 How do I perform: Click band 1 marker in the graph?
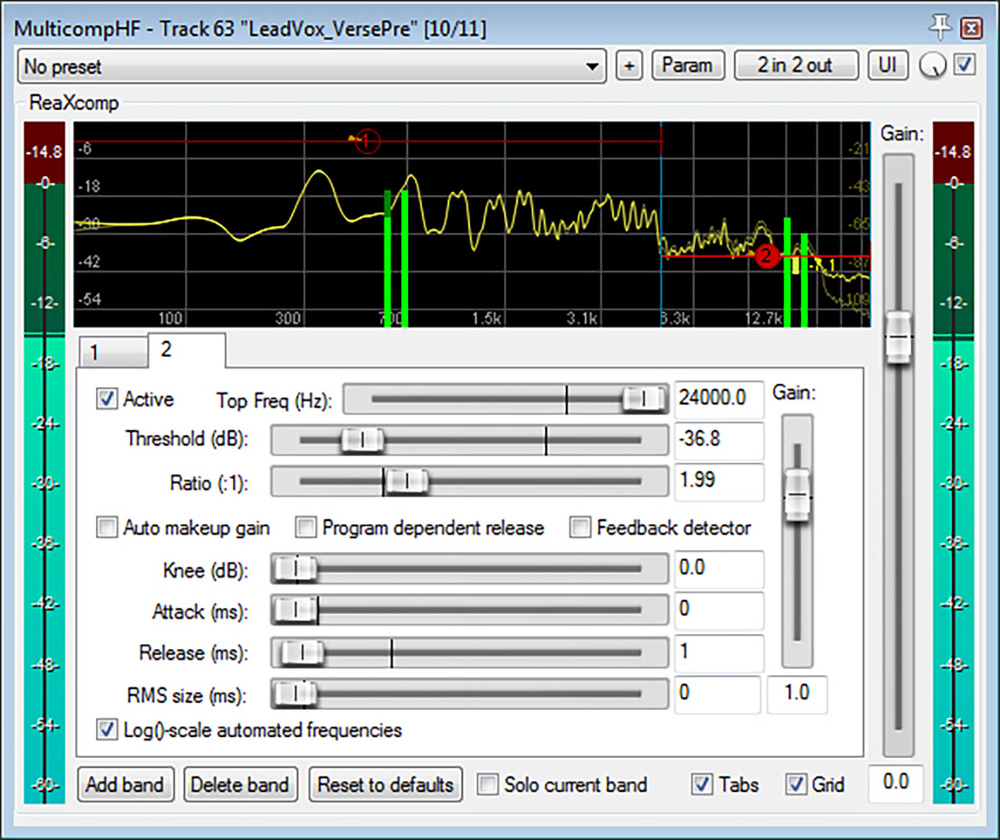pyautogui.click(x=366, y=141)
